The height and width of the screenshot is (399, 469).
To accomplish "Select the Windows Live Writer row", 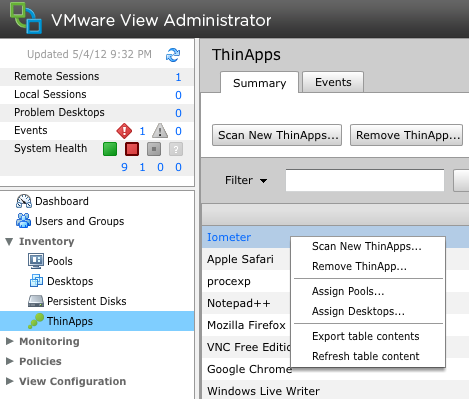I will coord(335,390).
